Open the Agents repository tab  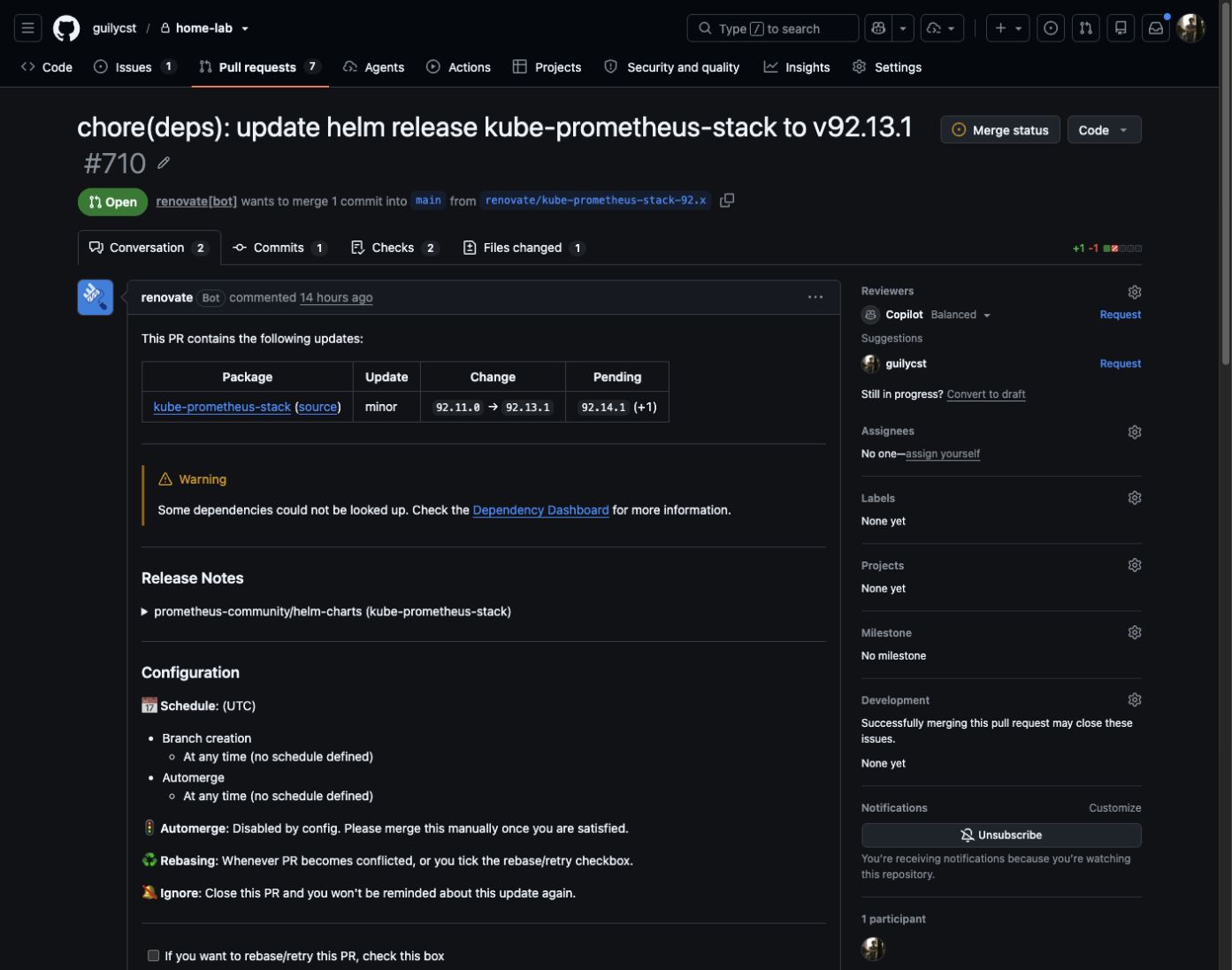(x=373, y=67)
